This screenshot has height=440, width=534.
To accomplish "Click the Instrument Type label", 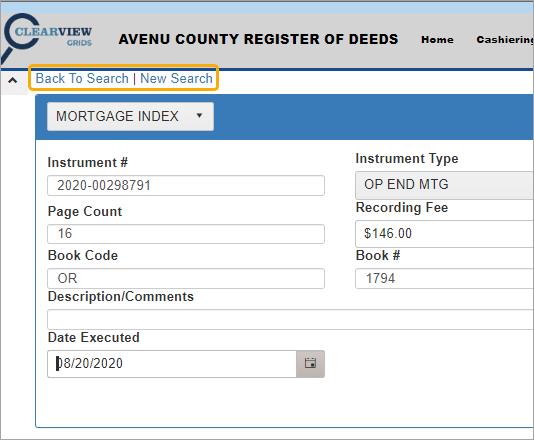I will pyautogui.click(x=407, y=159).
